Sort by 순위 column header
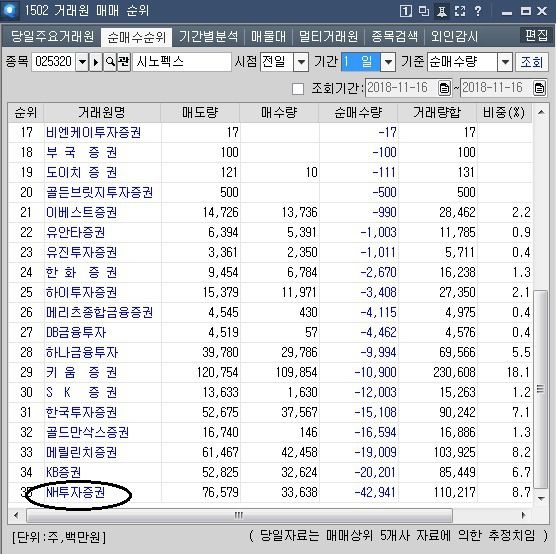556x554 pixels. tap(26, 113)
